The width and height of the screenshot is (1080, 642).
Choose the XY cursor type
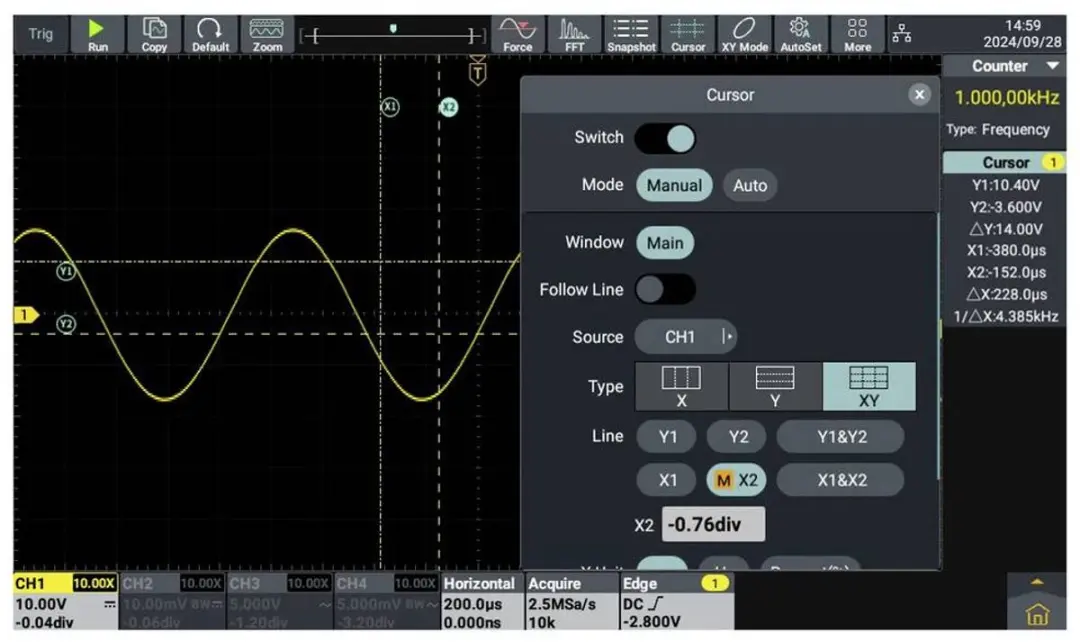(869, 386)
